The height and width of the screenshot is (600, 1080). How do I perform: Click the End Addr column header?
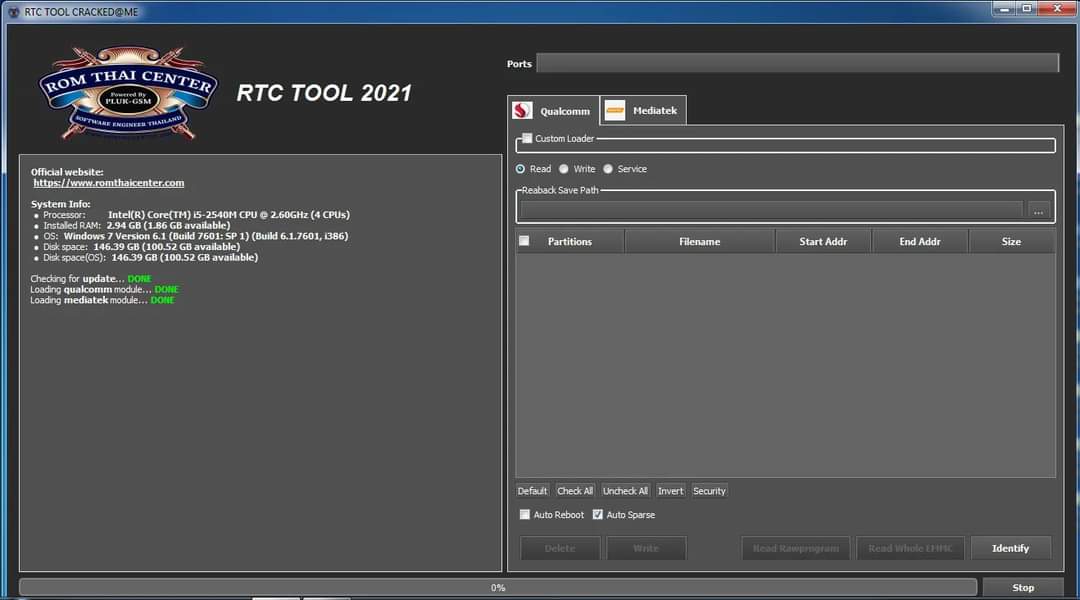point(920,242)
